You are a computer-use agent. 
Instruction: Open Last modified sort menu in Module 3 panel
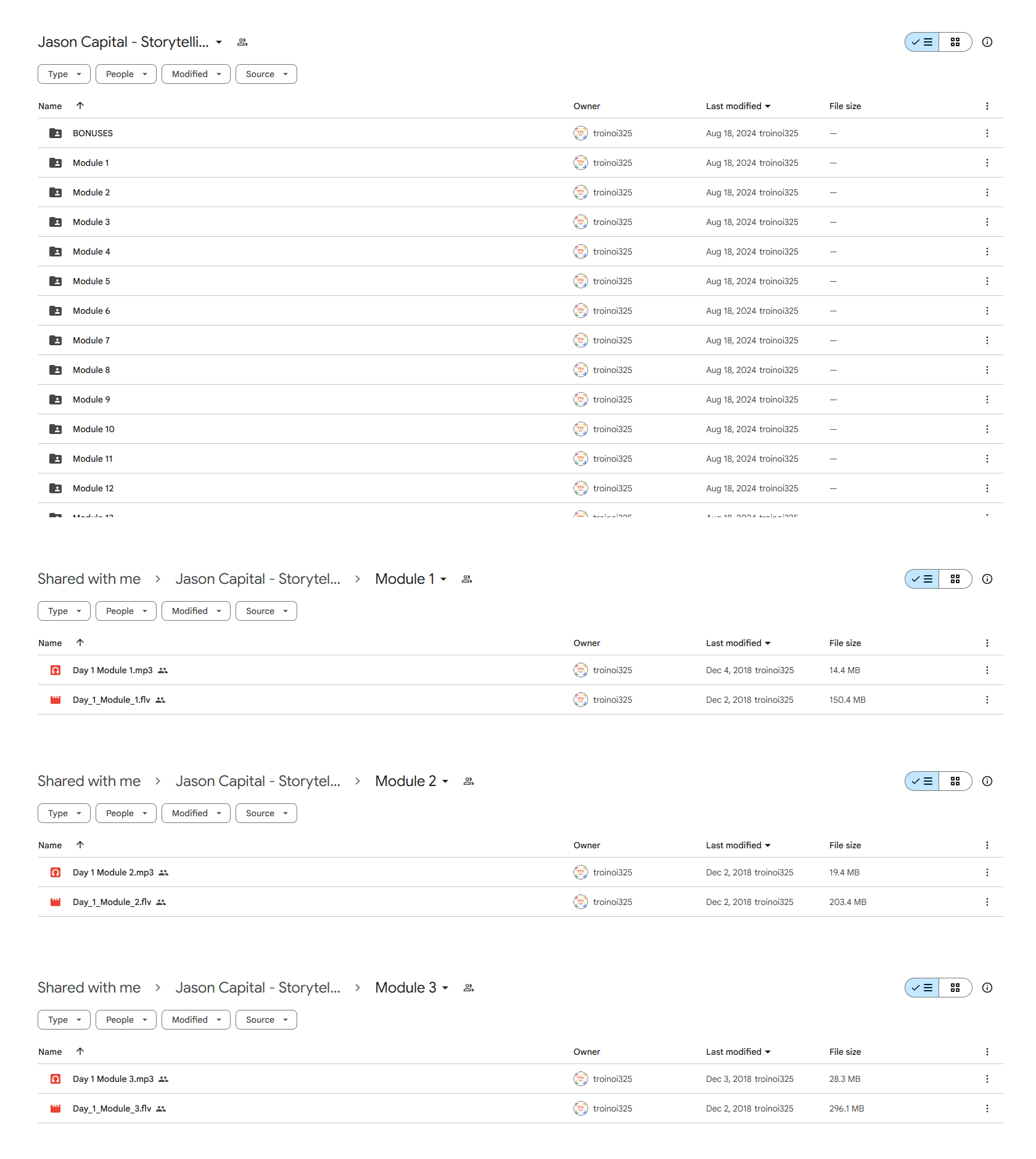point(738,1052)
